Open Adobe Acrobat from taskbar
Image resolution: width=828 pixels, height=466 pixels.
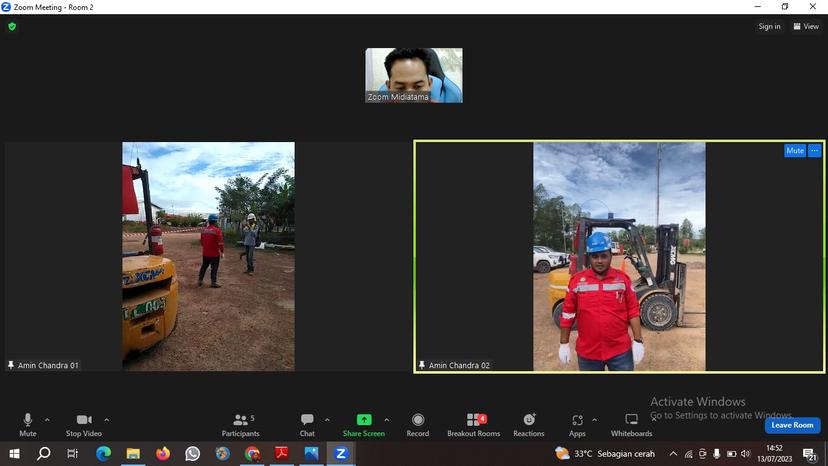tap(281, 453)
